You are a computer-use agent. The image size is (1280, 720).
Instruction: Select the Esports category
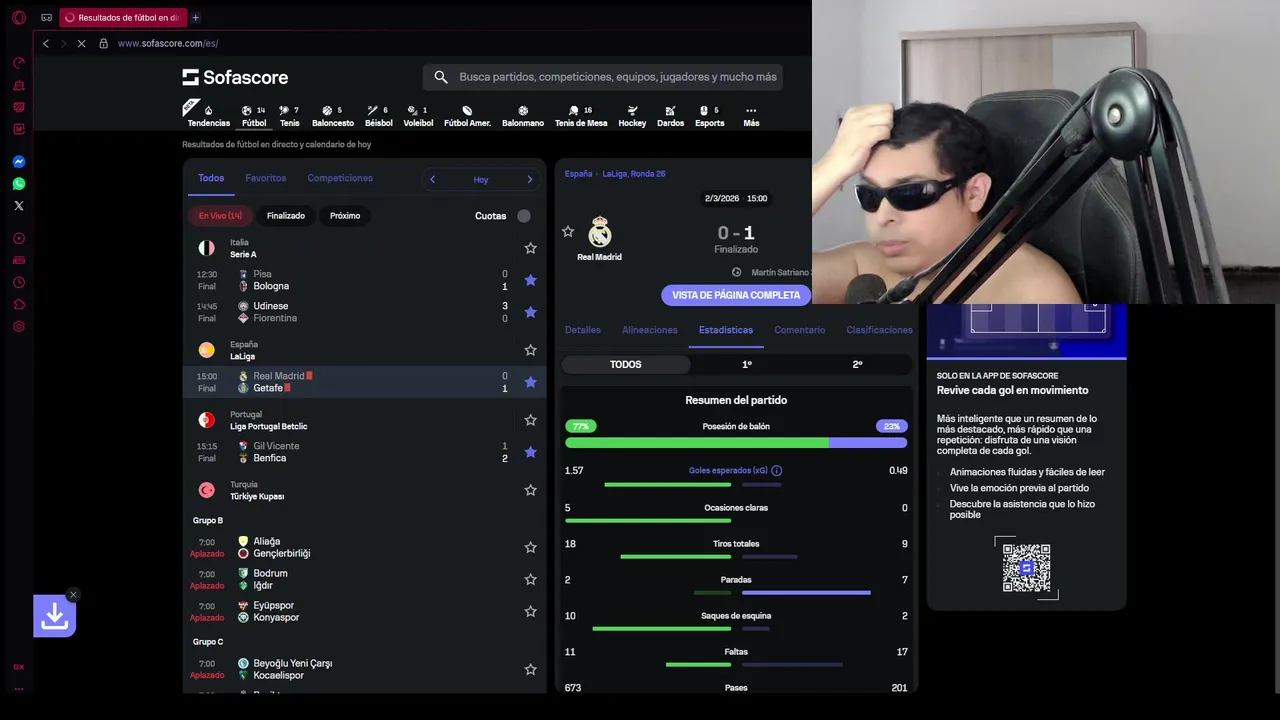(709, 116)
